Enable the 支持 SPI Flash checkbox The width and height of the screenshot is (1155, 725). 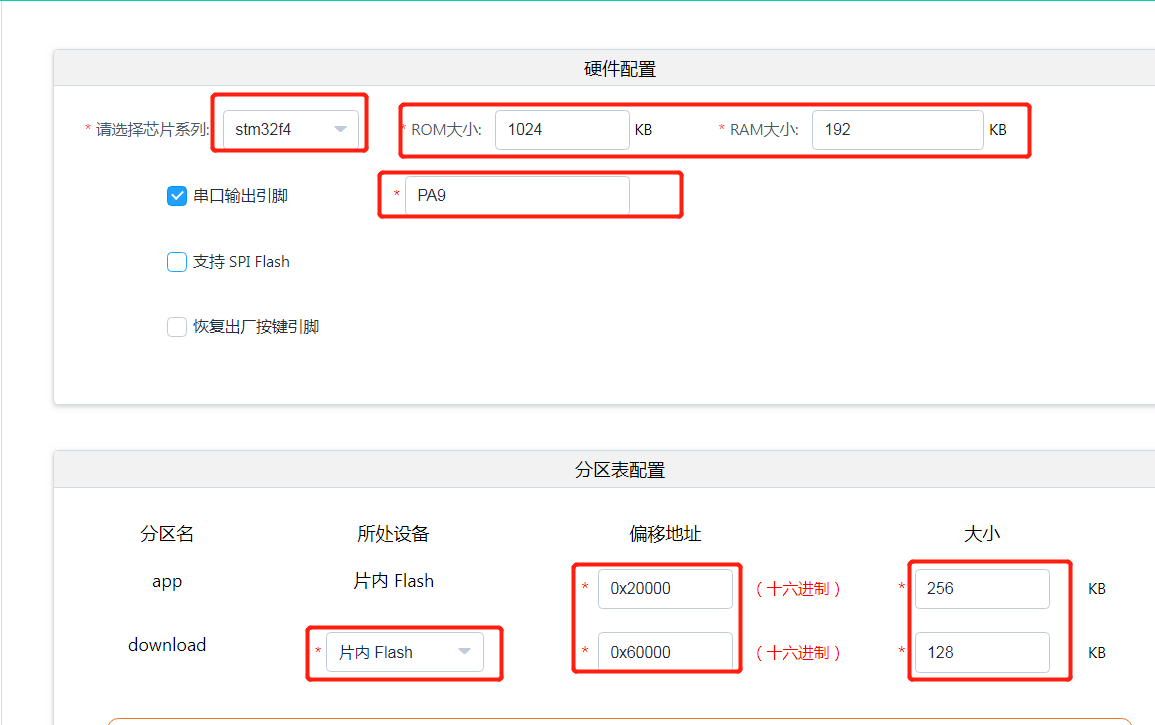[x=176, y=261]
